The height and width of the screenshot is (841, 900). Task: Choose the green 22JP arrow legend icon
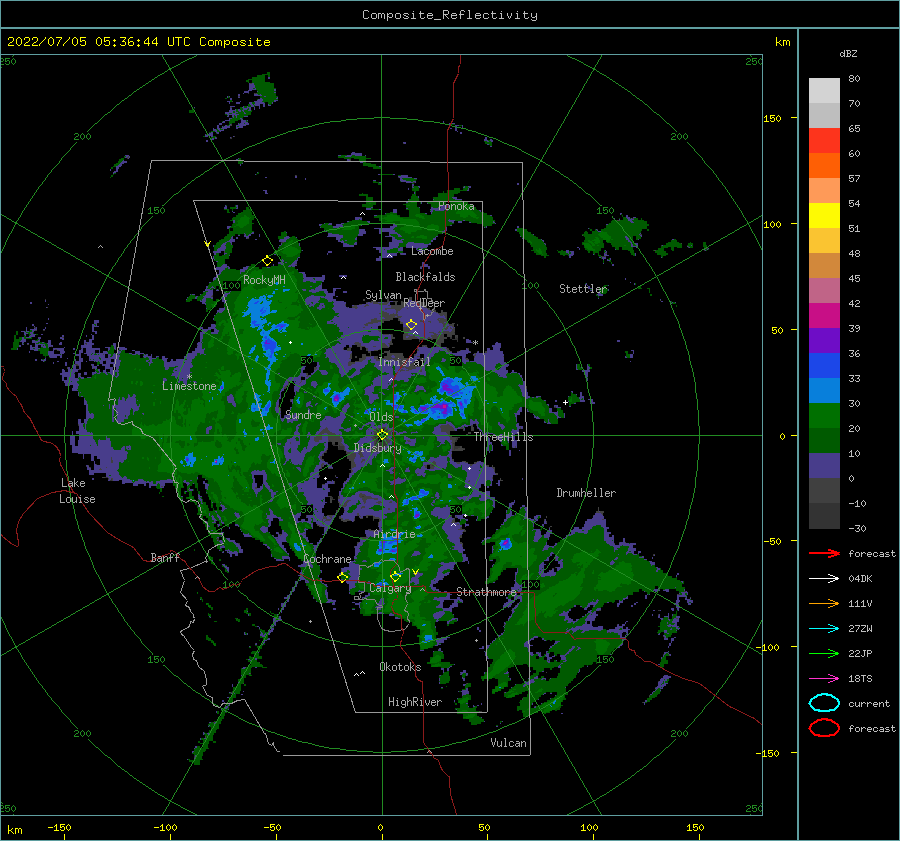tap(824, 653)
